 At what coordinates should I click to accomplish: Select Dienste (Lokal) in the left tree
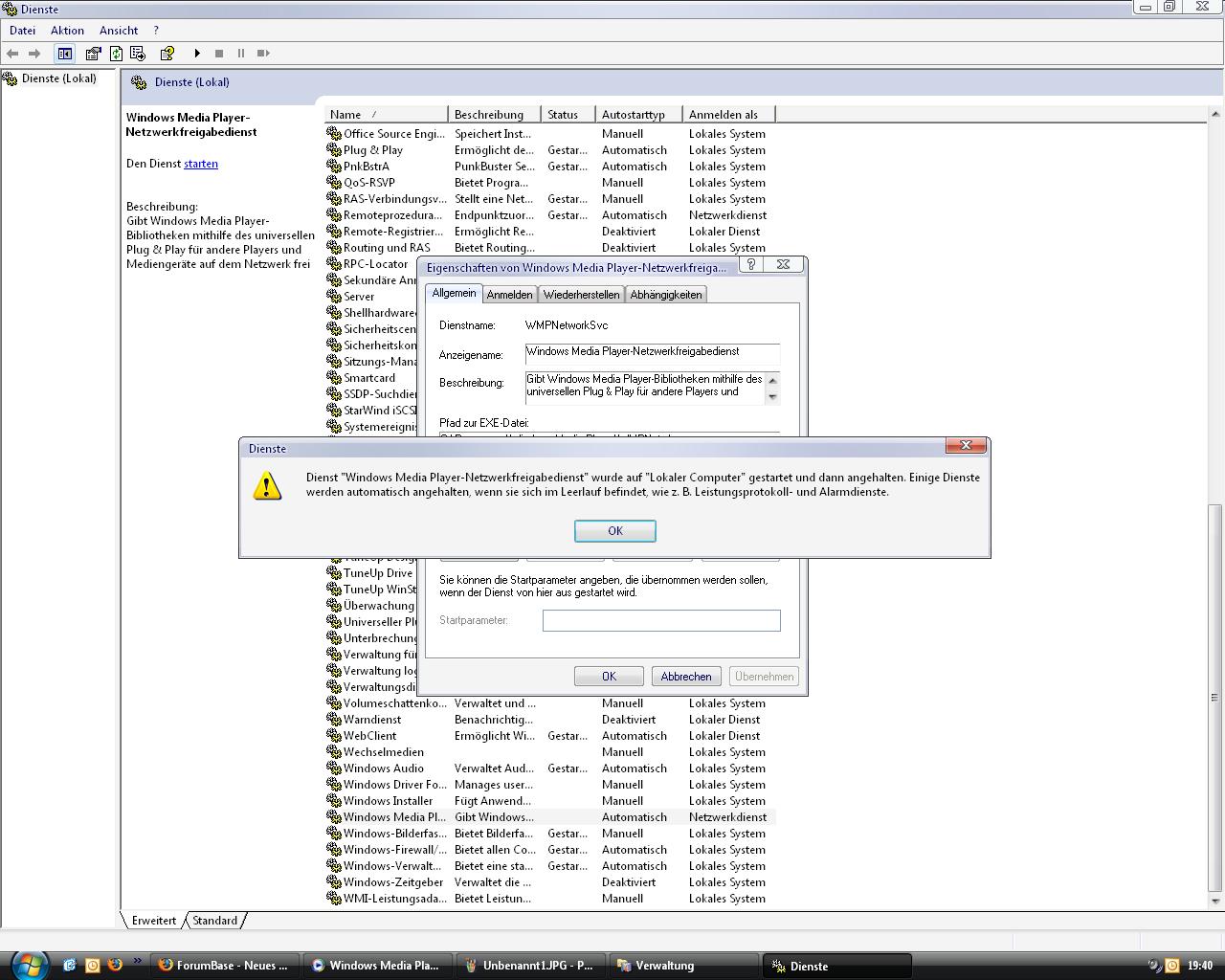coord(59,78)
